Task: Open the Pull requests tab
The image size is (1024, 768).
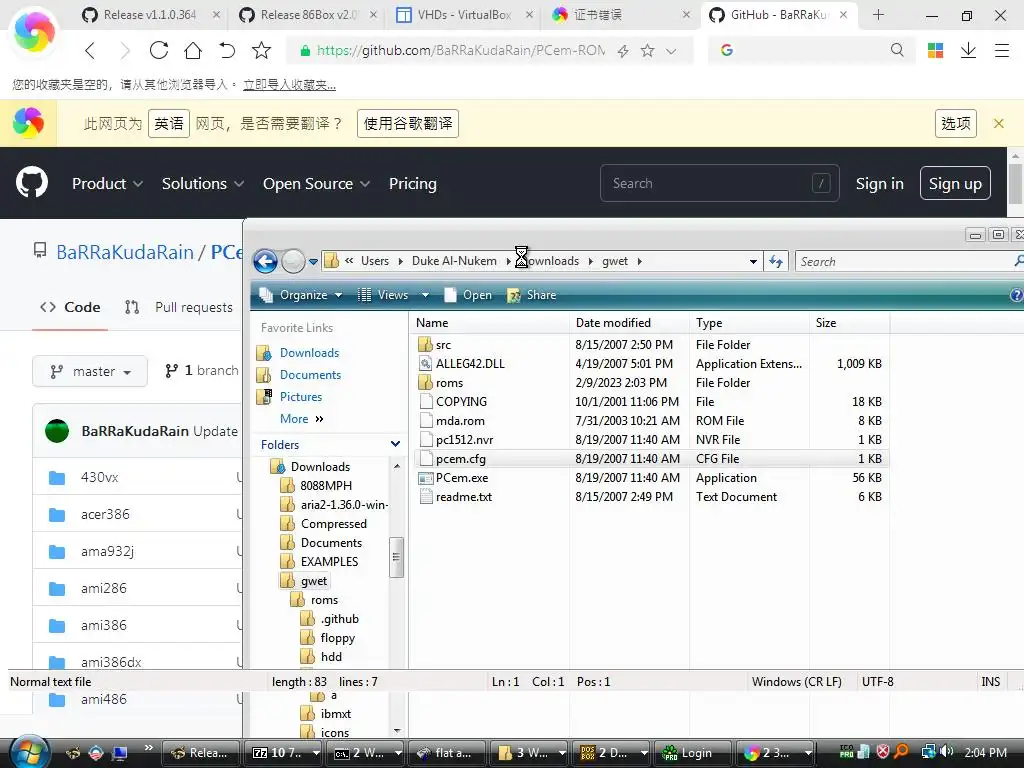Action: click(179, 307)
